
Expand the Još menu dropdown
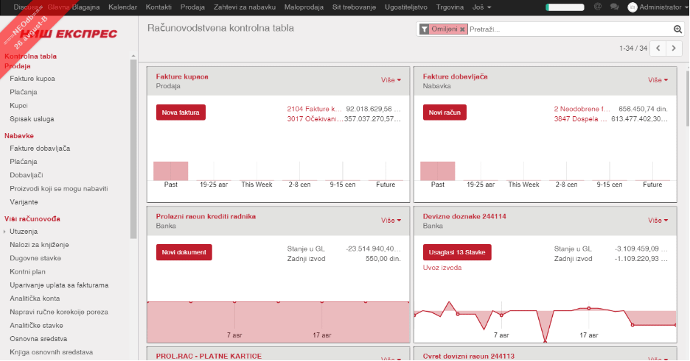481,7
